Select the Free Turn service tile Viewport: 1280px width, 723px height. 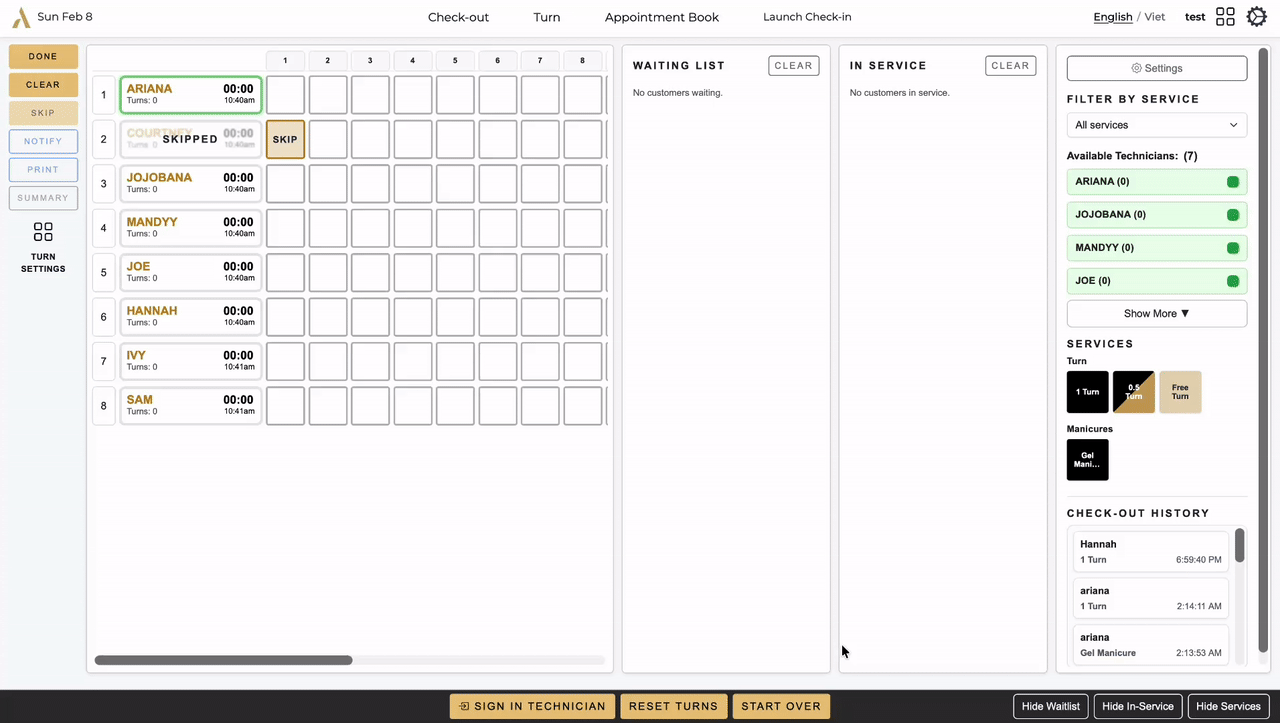tap(1180, 392)
